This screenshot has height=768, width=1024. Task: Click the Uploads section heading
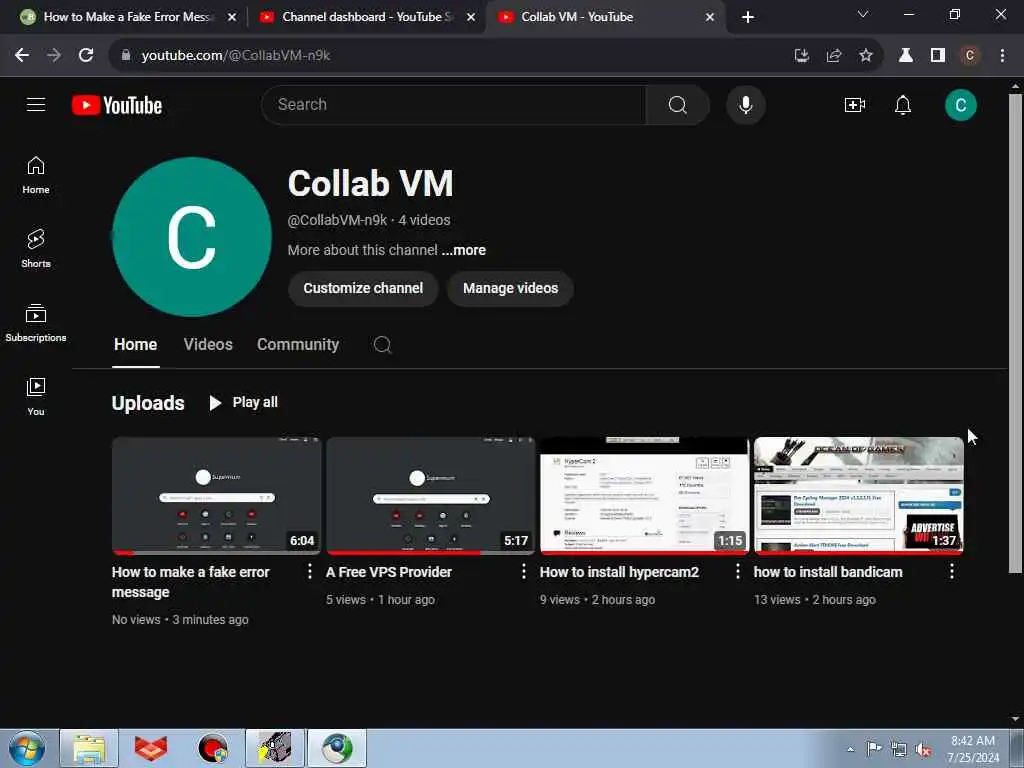tap(148, 403)
